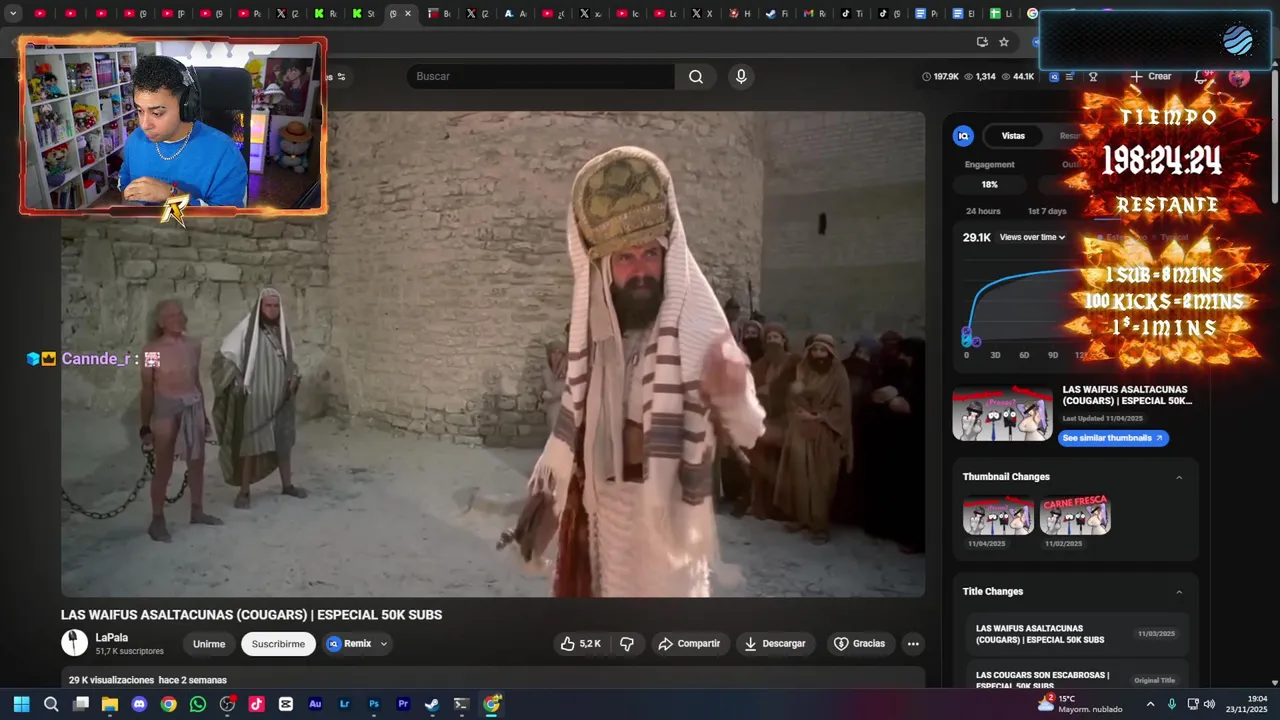
Task: Open Steam from taskbar
Action: 432,704
